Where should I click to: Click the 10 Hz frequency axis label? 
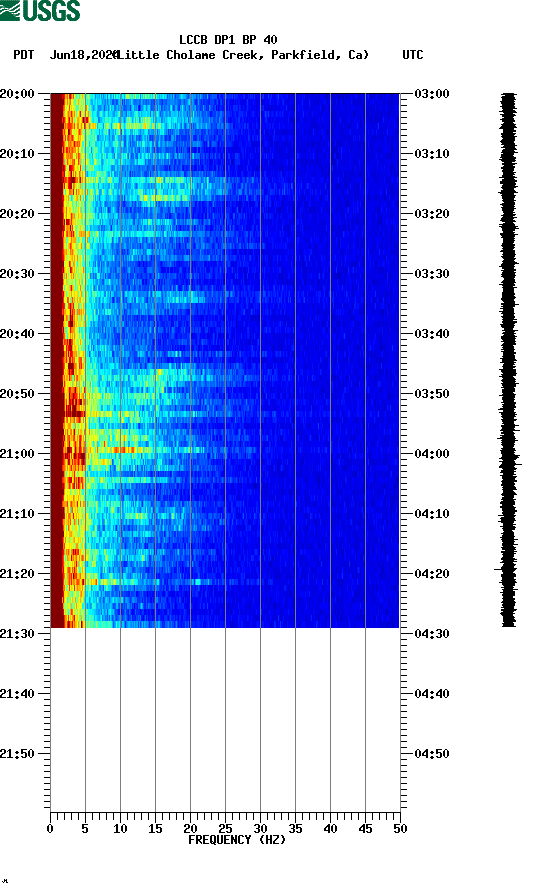(120, 829)
